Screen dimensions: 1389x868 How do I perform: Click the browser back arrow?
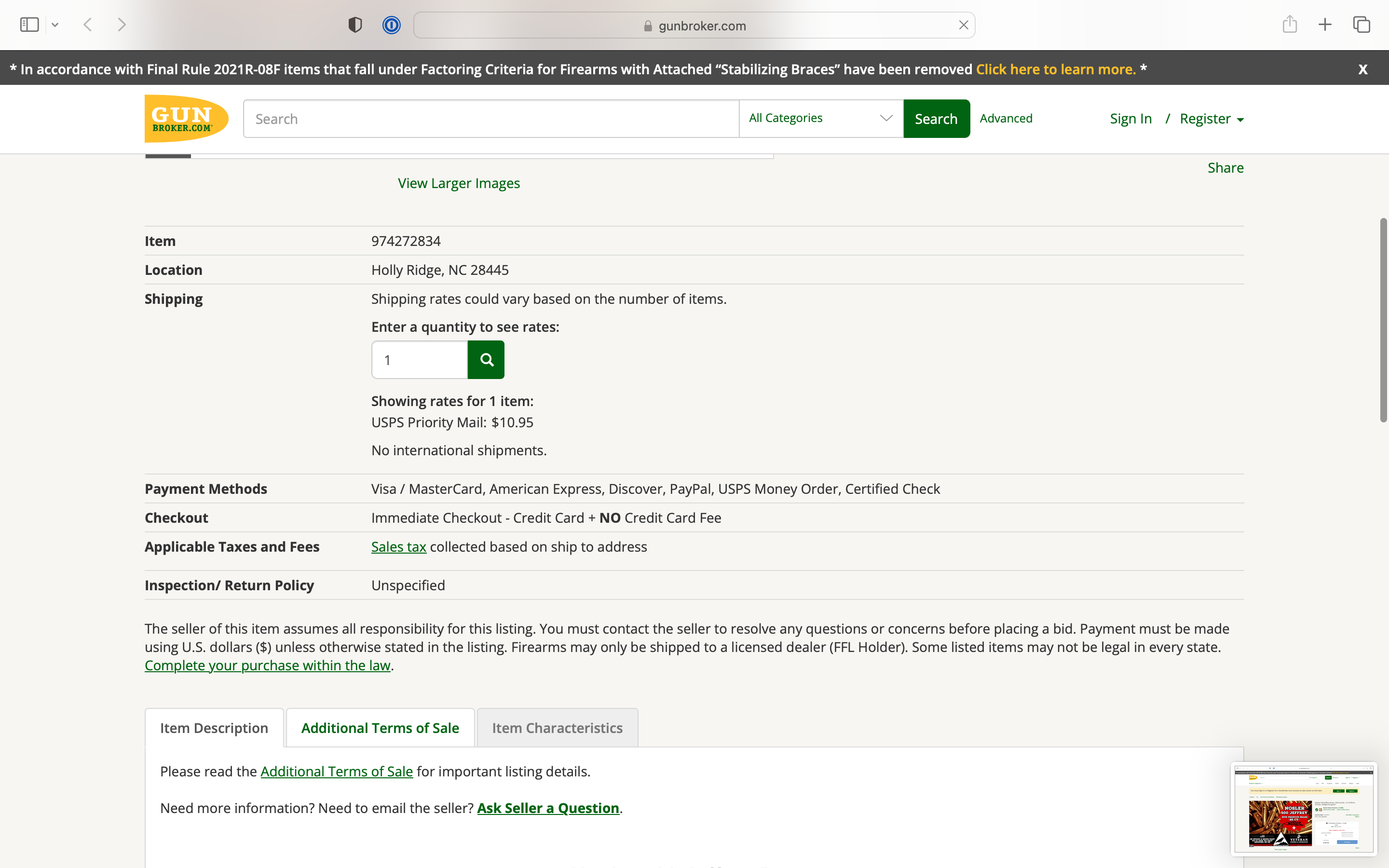[x=88, y=25]
